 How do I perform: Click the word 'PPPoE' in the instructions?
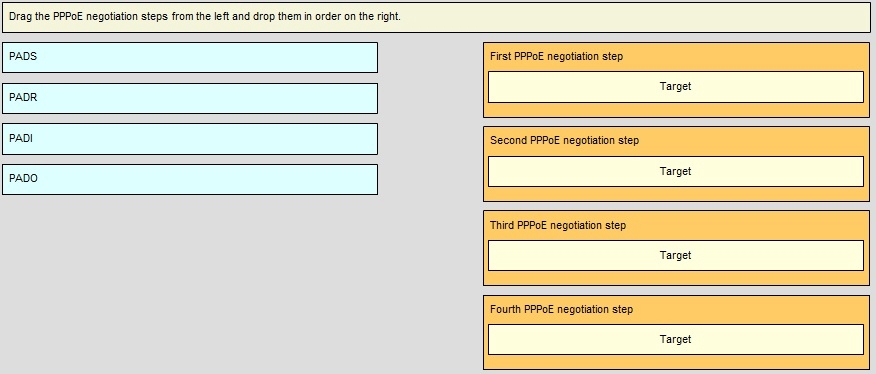[x=68, y=17]
